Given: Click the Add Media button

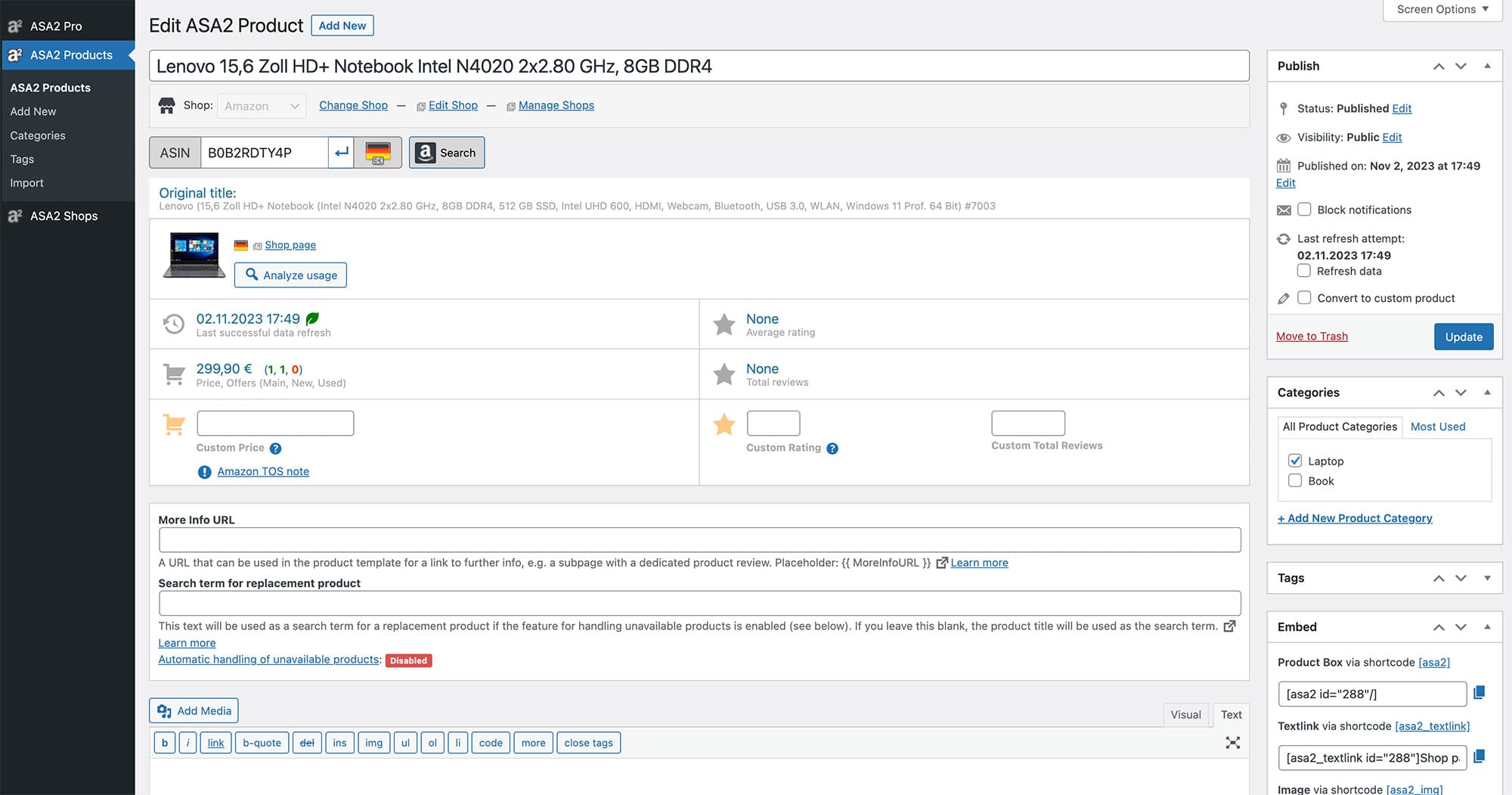Looking at the screenshot, I should coord(194,711).
